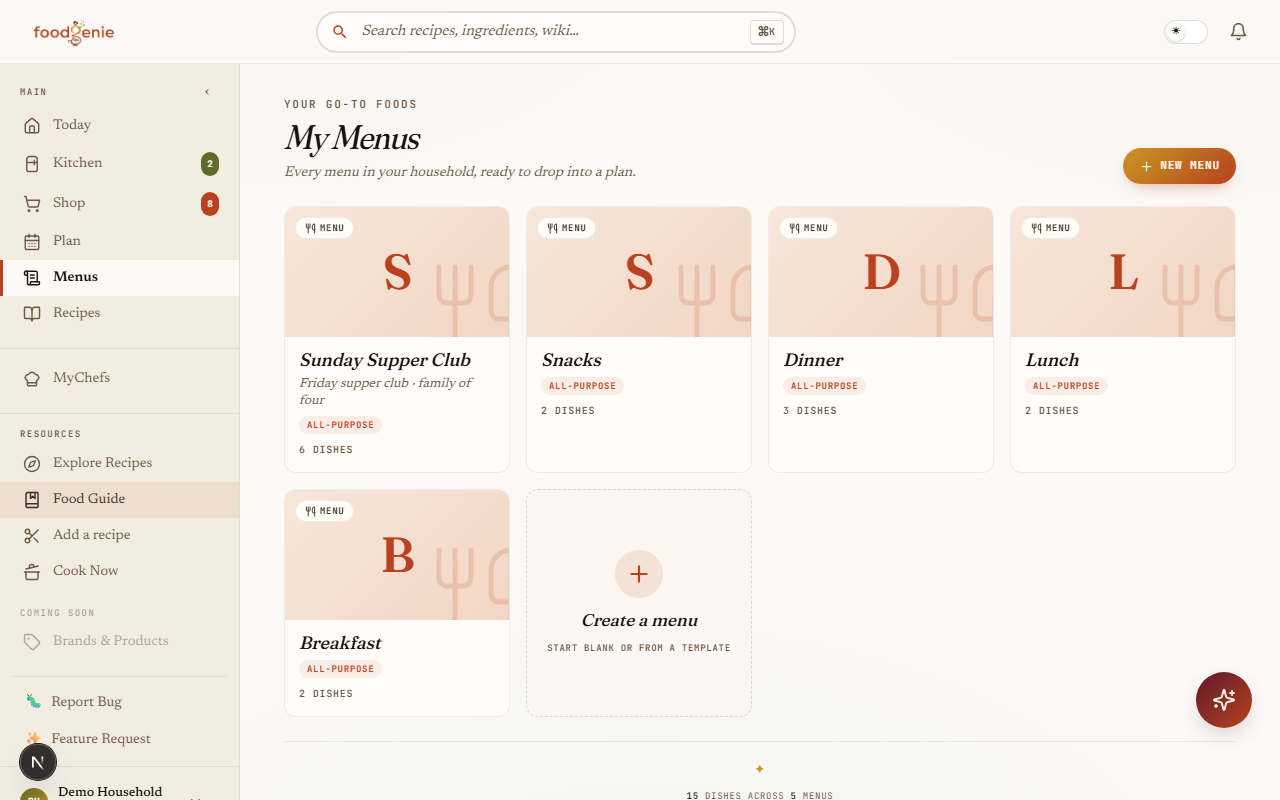Viewport: 1280px width, 800px height.
Task: Click the Today home icon
Action: pyautogui.click(x=32, y=125)
